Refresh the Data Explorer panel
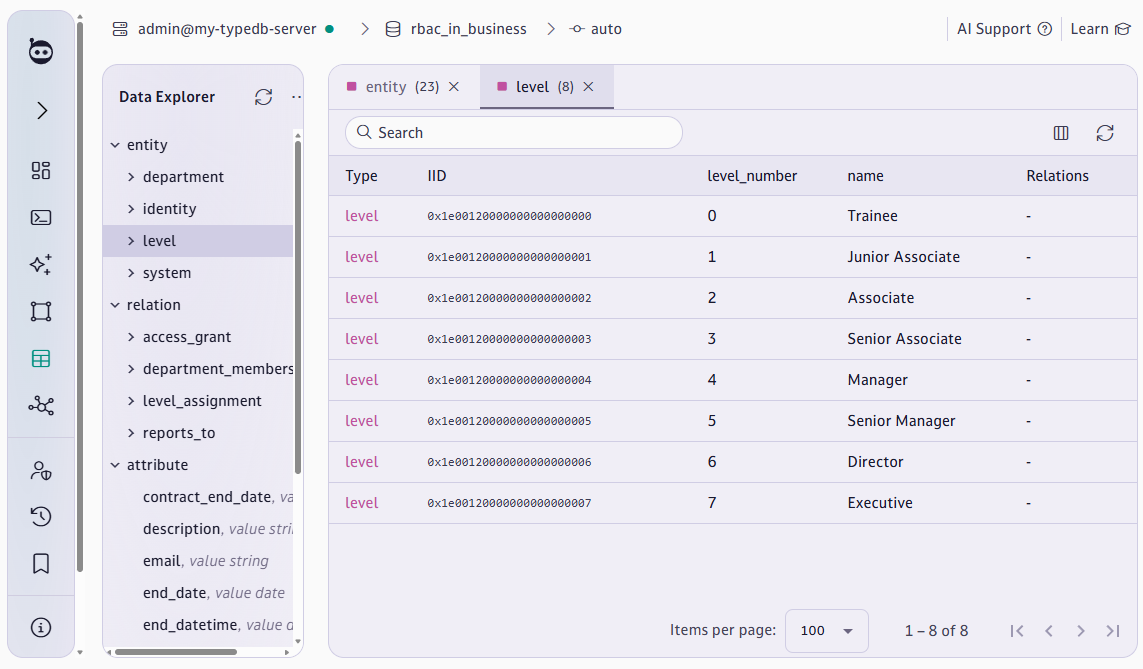The width and height of the screenshot is (1143, 669). pyautogui.click(x=263, y=97)
